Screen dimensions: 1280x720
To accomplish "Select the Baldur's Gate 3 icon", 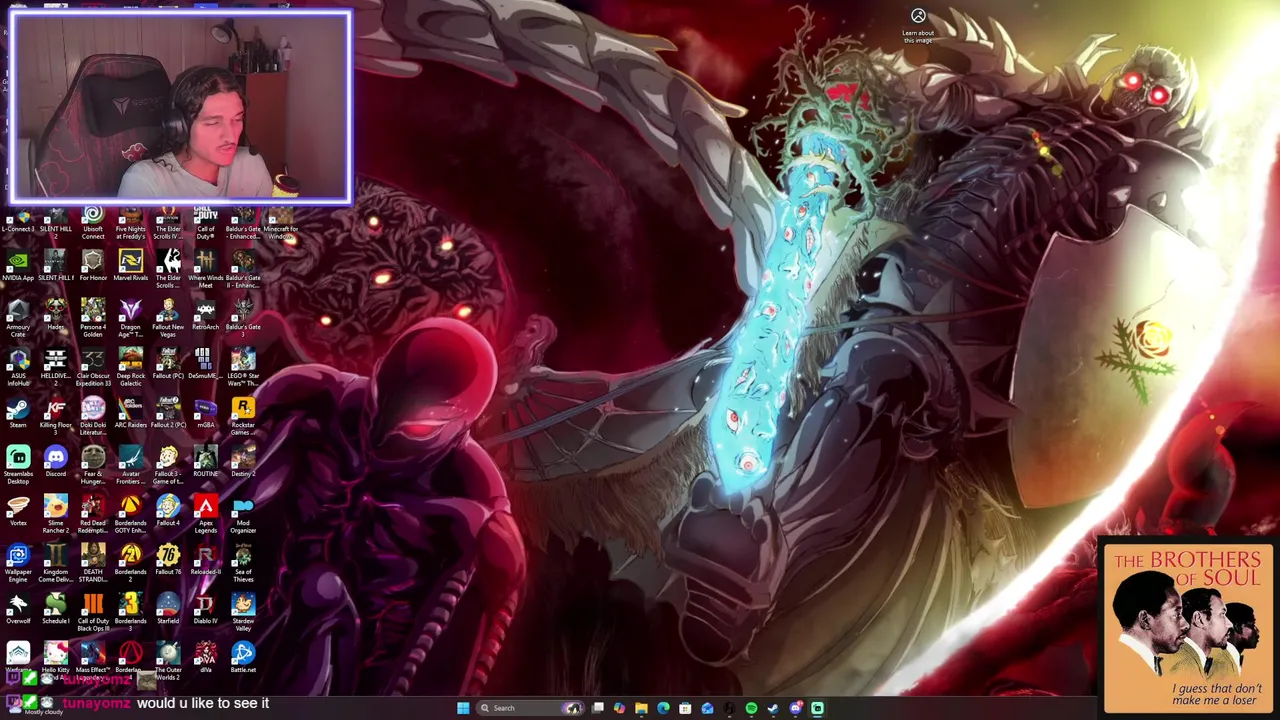I will (243, 318).
